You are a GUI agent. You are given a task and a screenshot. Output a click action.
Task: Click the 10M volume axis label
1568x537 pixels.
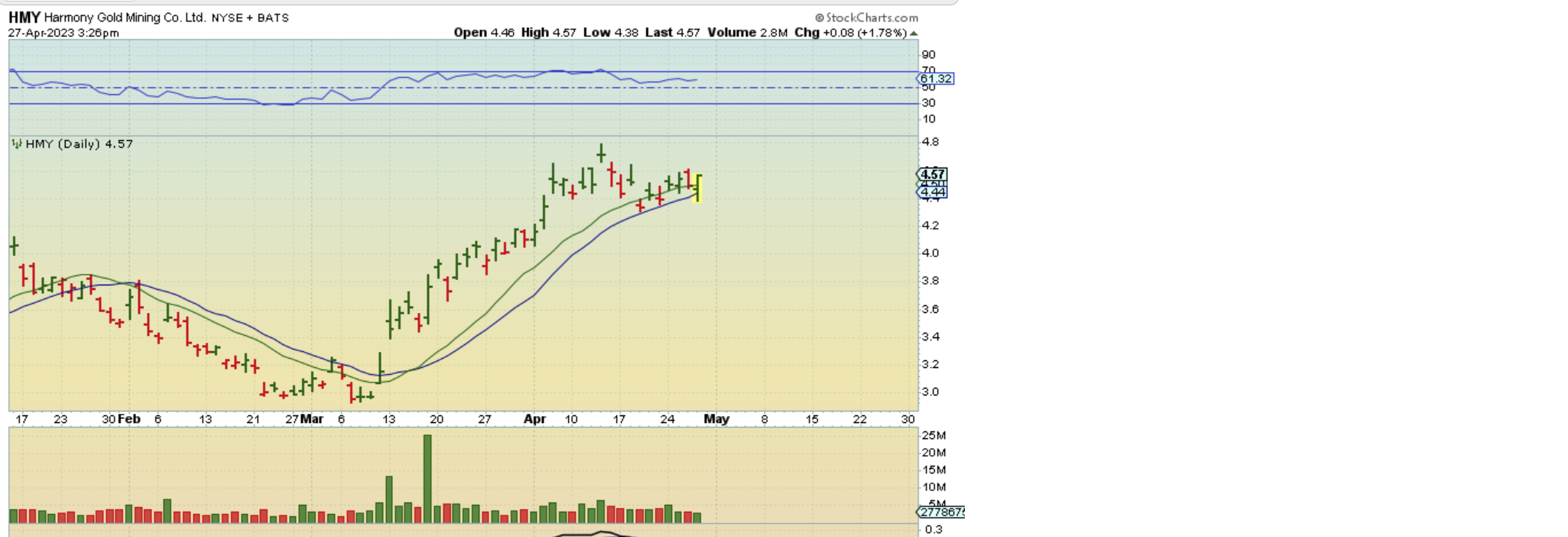pos(933,487)
